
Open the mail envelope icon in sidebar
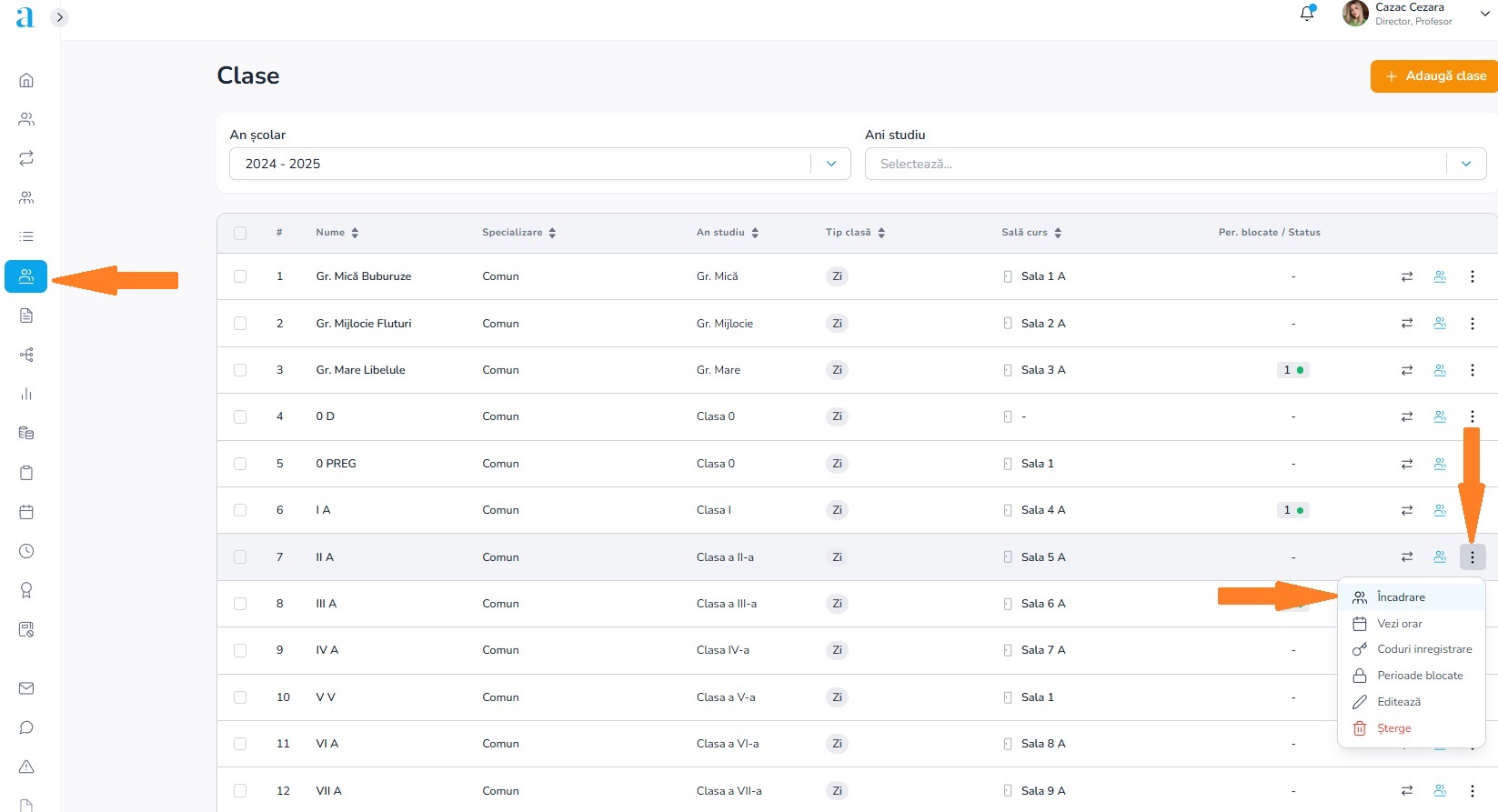coord(26,688)
